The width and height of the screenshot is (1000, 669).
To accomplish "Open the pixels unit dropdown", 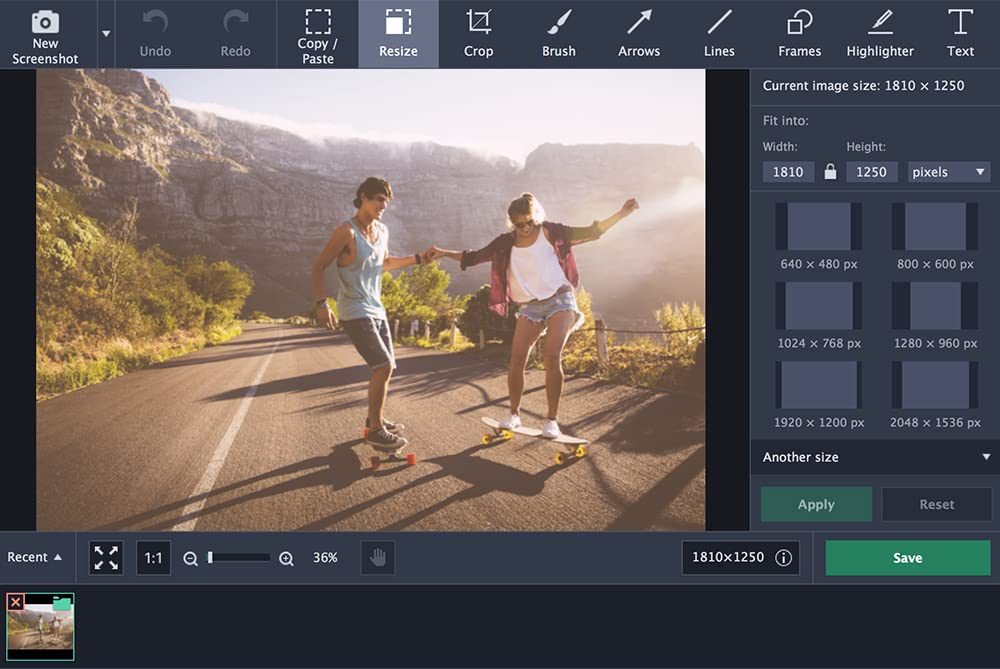I will (x=948, y=172).
